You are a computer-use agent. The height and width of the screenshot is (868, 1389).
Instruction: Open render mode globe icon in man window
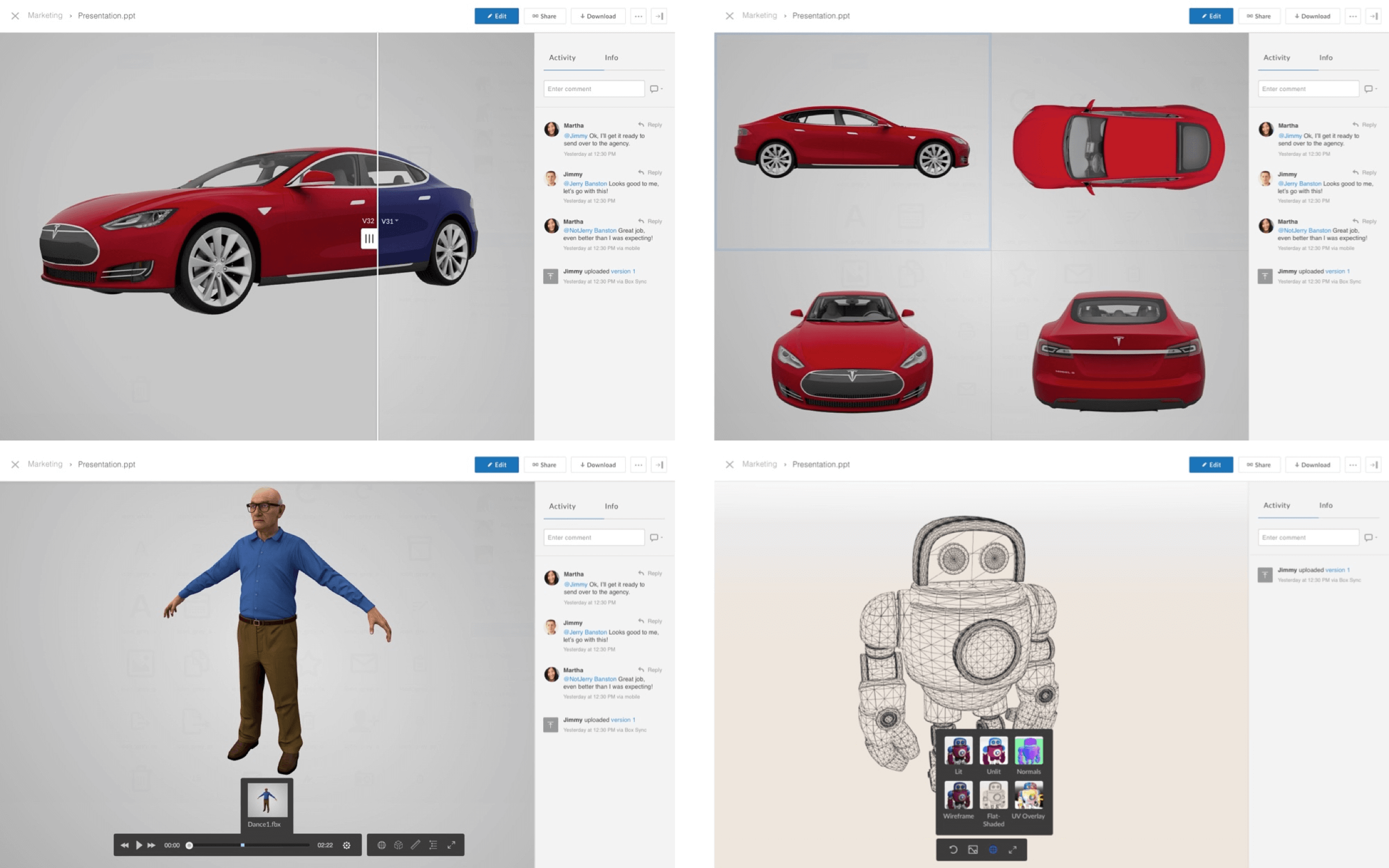(381, 845)
